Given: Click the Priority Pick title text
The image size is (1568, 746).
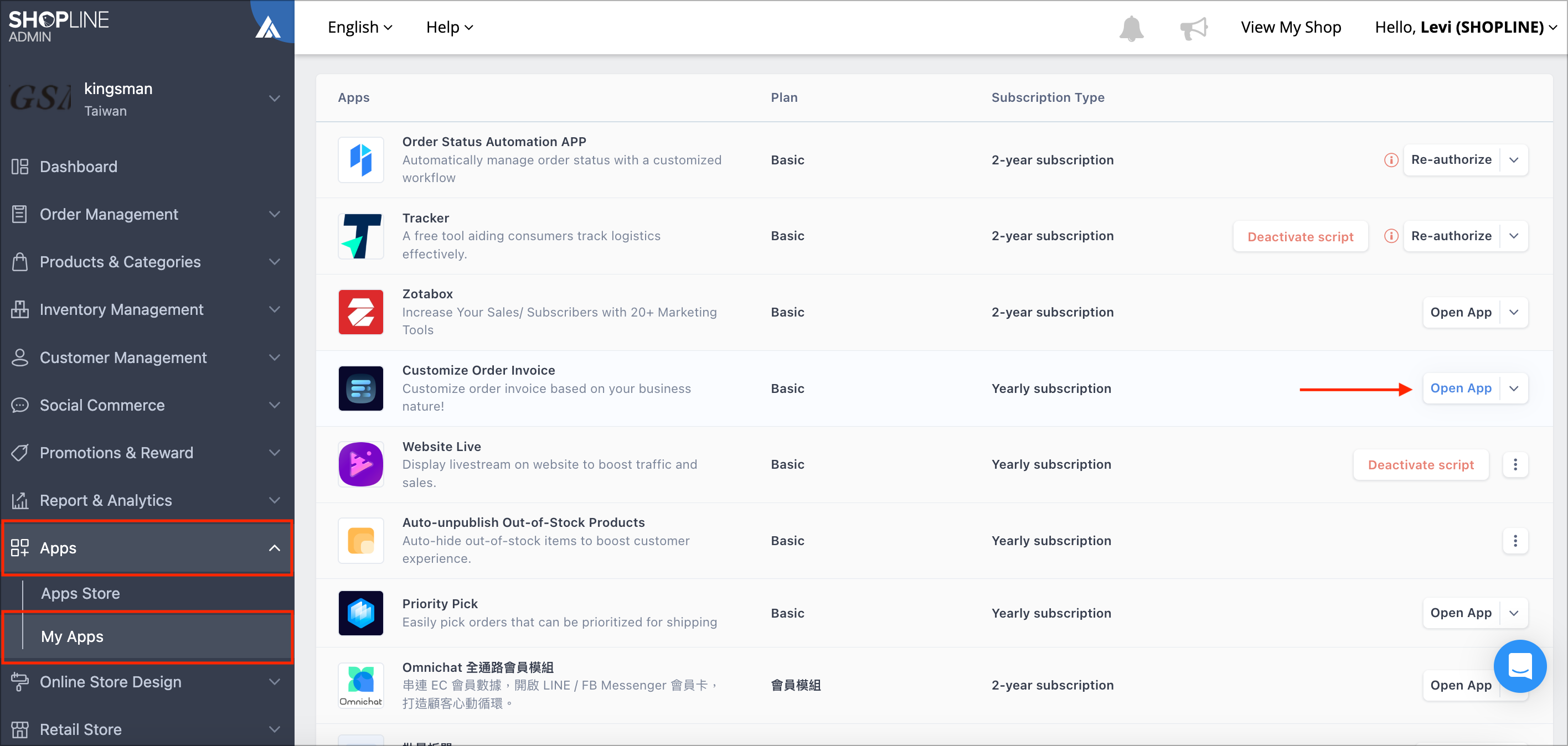Looking at the screenshot, I should (x=440, y=604).
